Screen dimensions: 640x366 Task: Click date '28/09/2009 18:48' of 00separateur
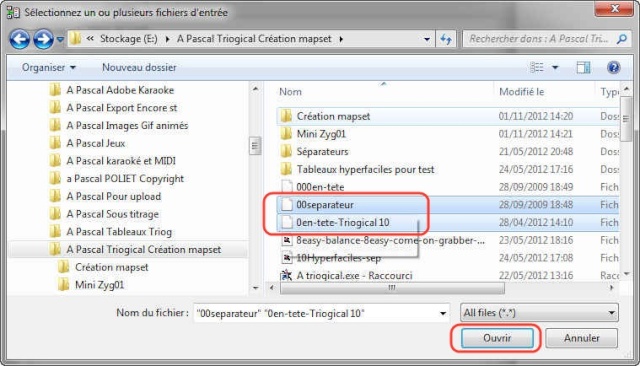pyautogui.click(x=536, y=205)
